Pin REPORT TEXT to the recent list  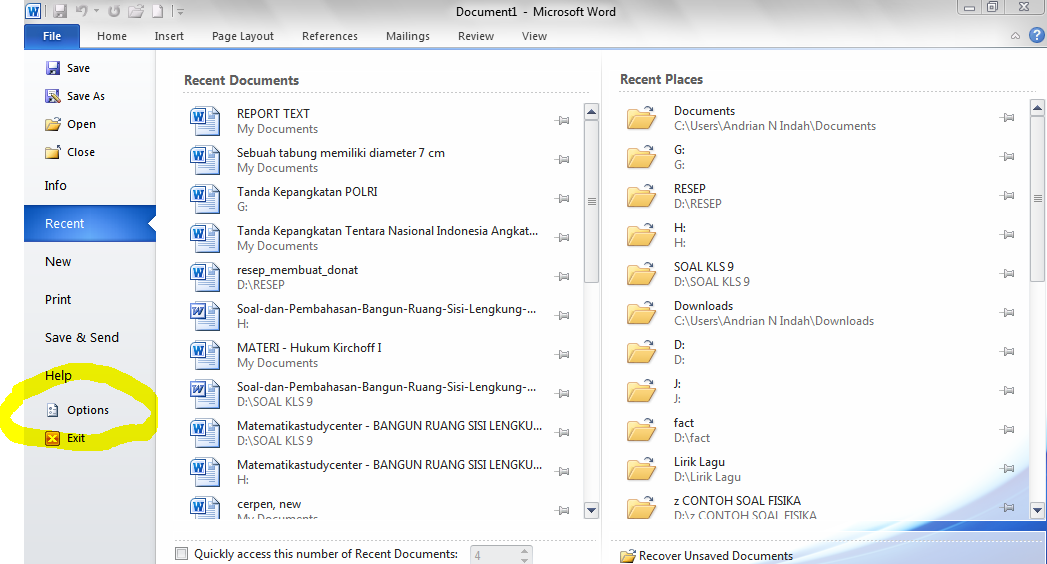coord(562,121)
